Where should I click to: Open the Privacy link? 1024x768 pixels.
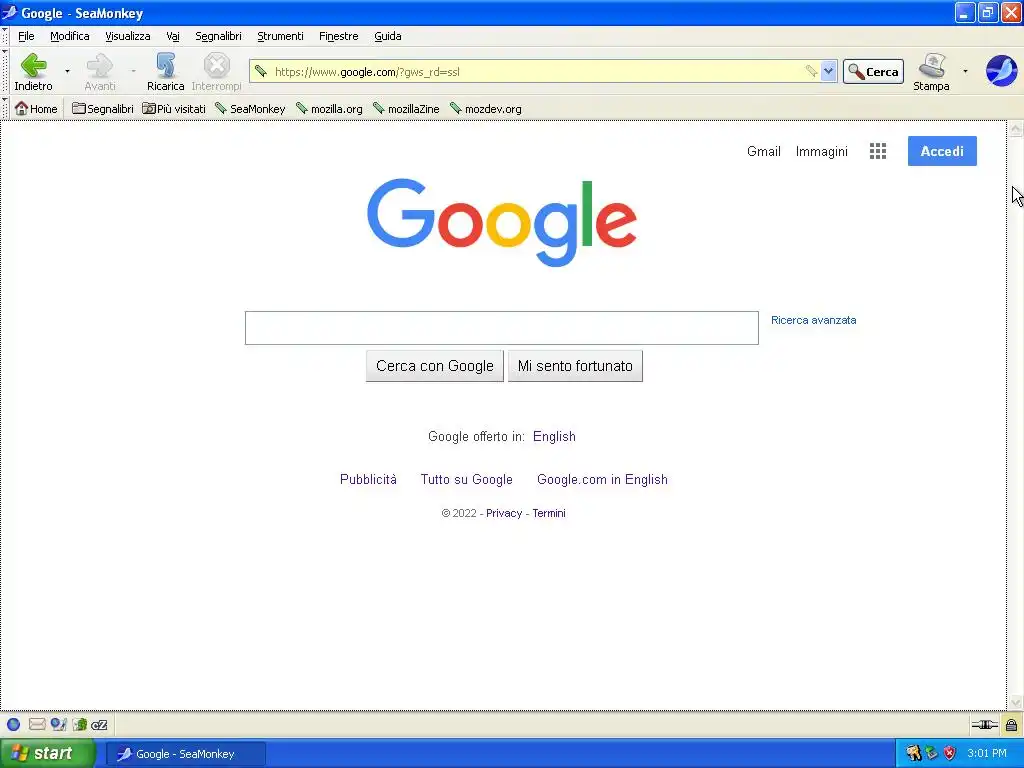504,513
